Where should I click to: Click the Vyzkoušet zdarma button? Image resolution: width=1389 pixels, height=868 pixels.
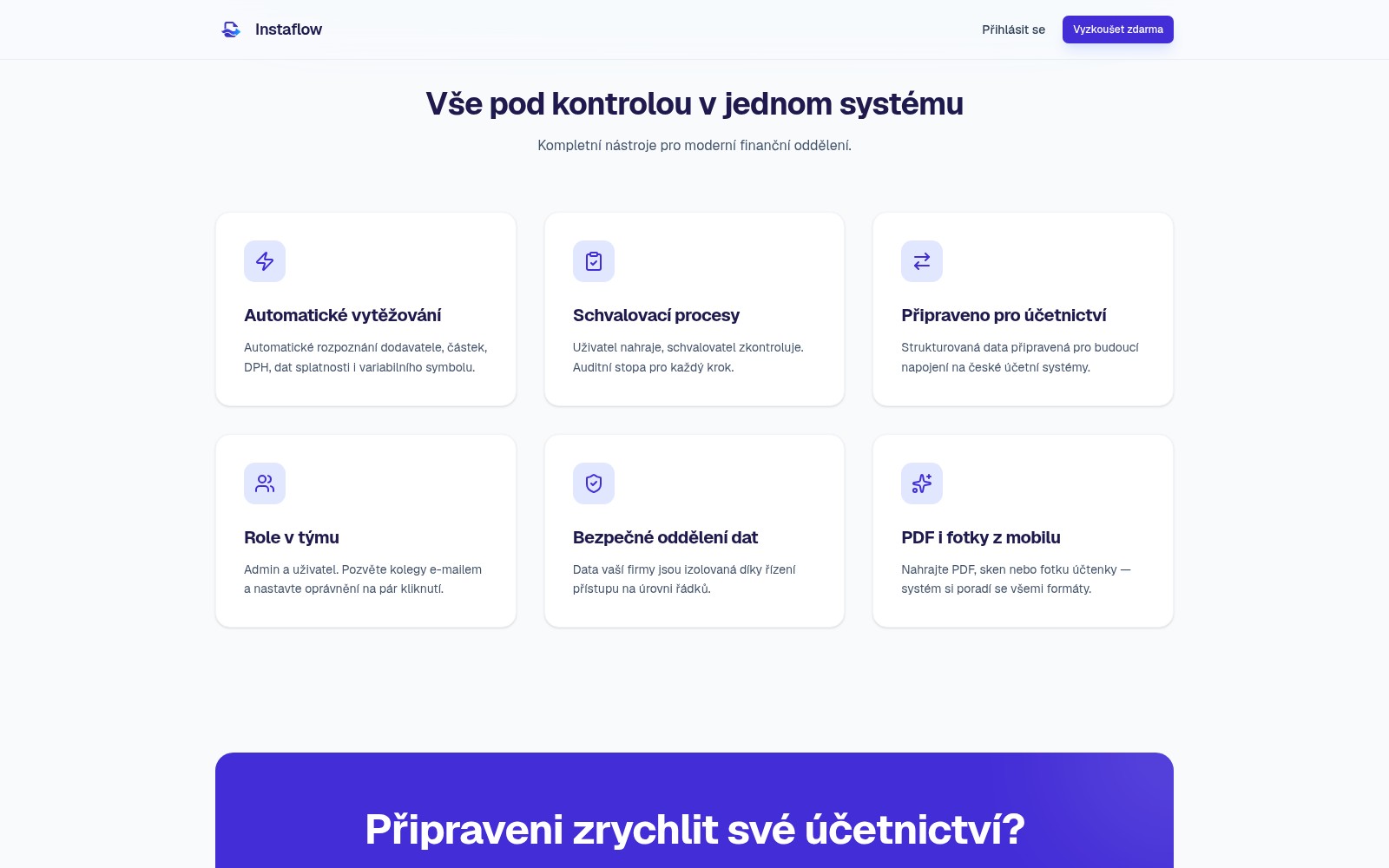tap(1117, 30)
